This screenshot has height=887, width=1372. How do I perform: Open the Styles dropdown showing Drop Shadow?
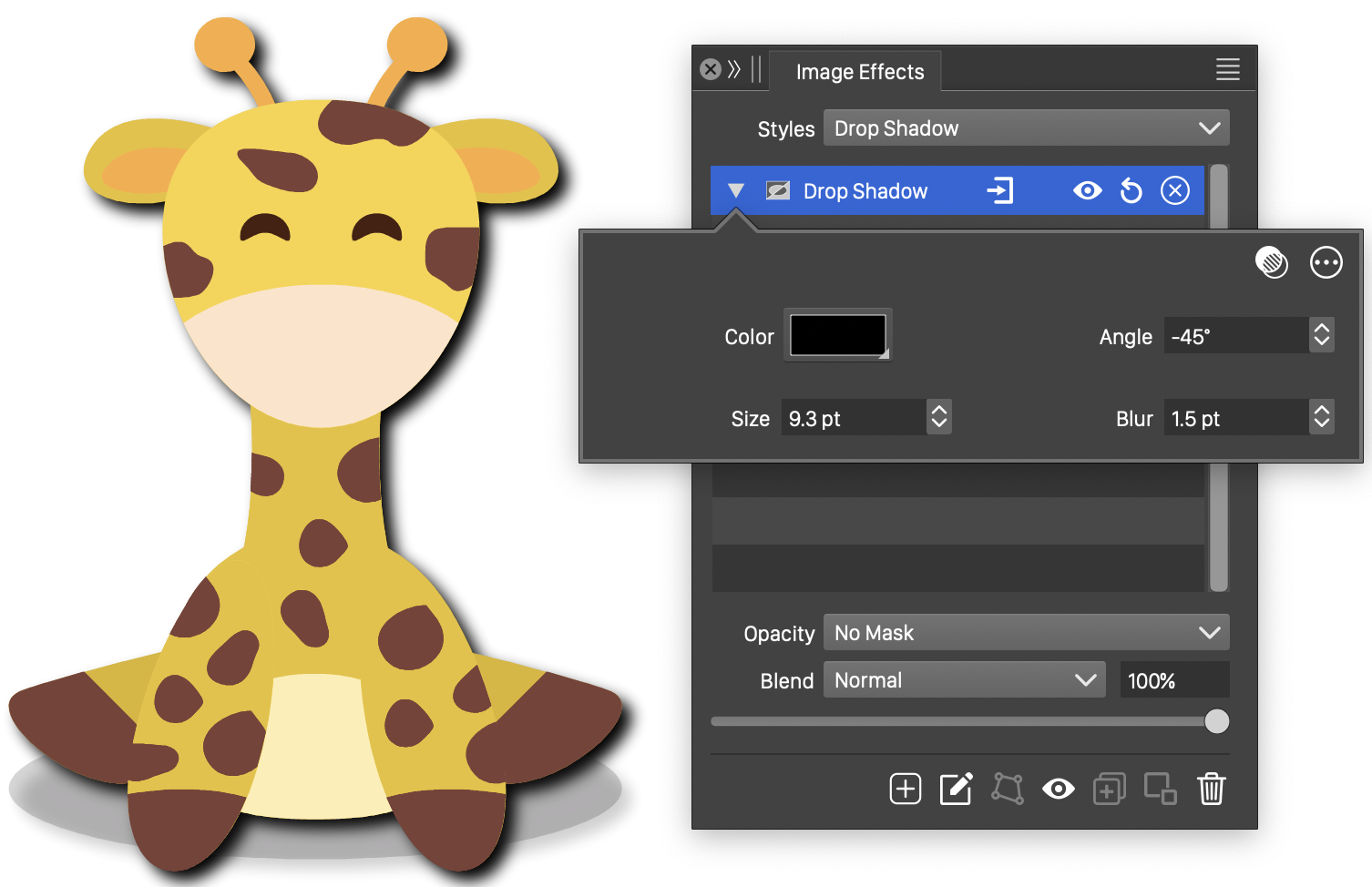tap(1026, 128)
